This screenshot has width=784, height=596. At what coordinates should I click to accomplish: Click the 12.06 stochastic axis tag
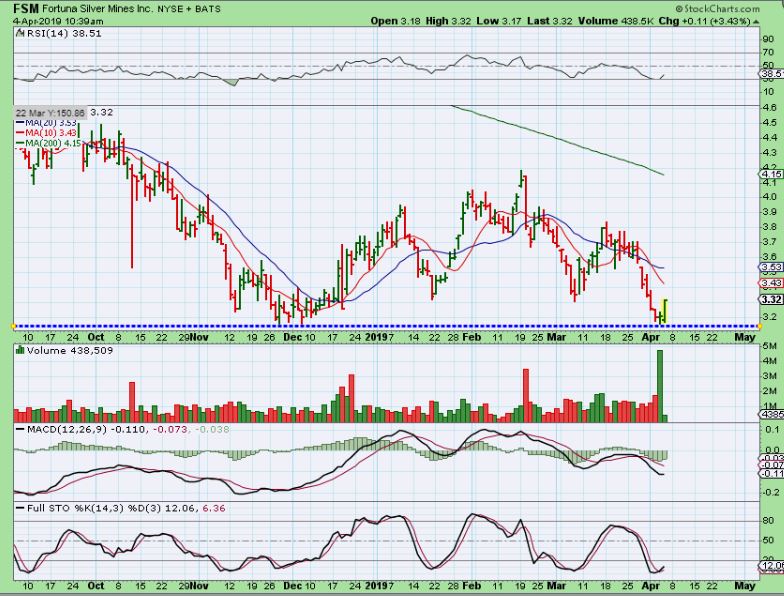click(772, 565)
